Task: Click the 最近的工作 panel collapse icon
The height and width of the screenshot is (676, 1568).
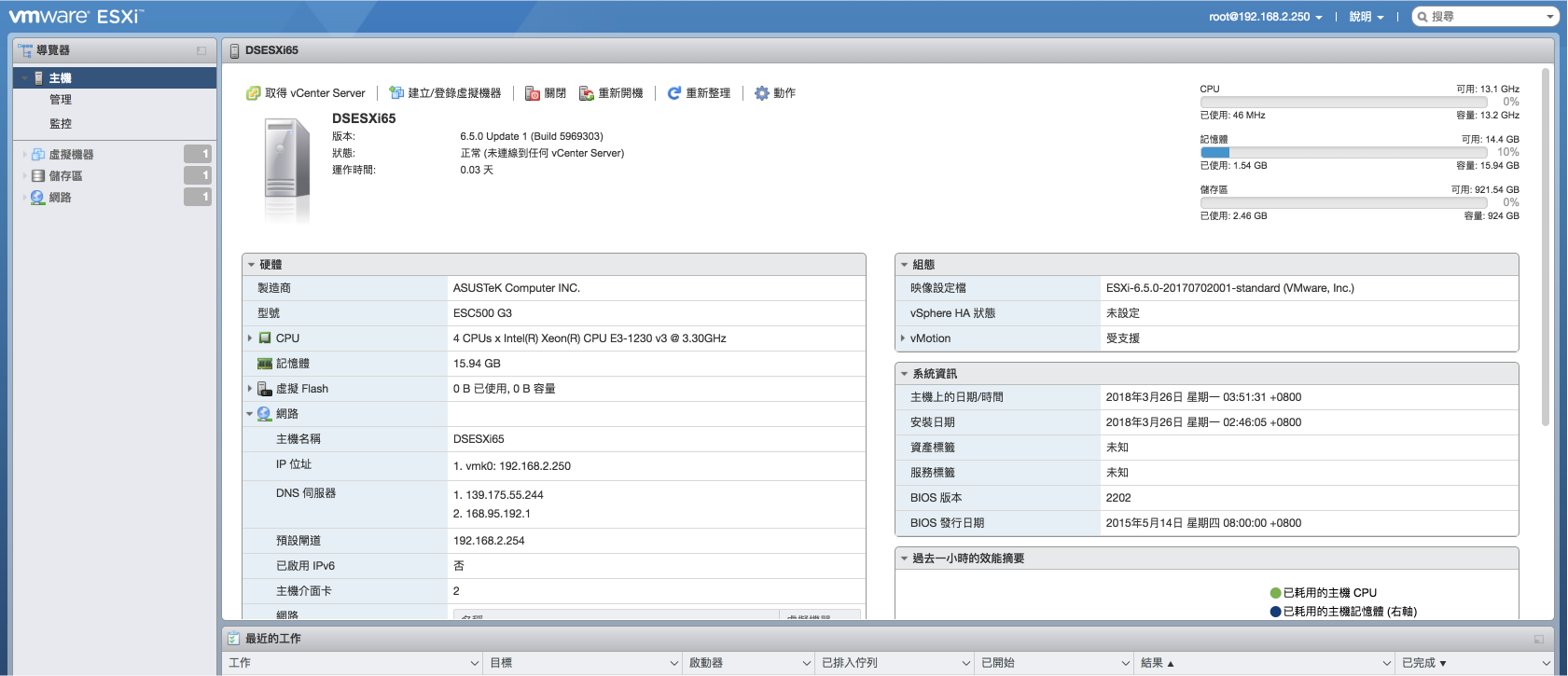Action: click(x=1538, y=639)
